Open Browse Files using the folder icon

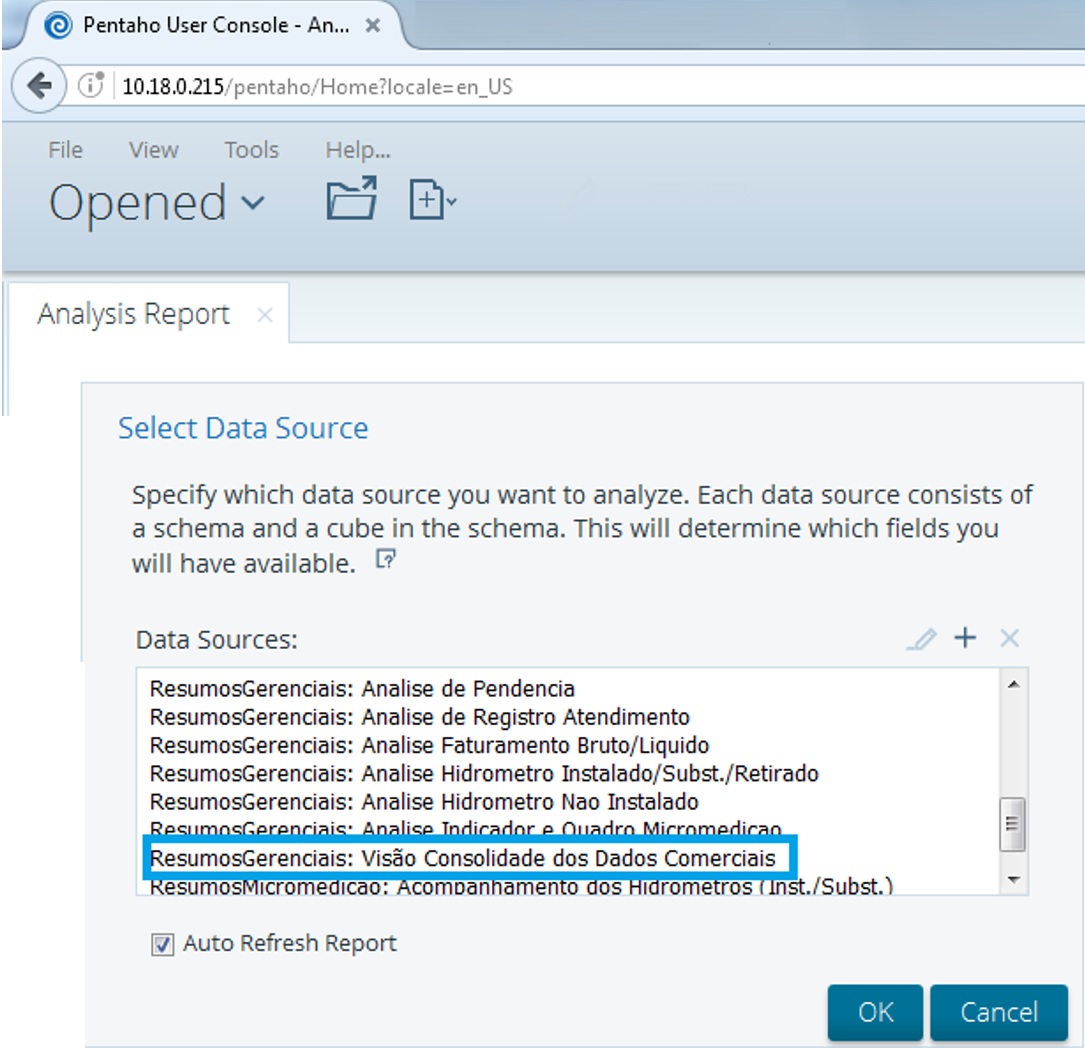coord(349,199)
